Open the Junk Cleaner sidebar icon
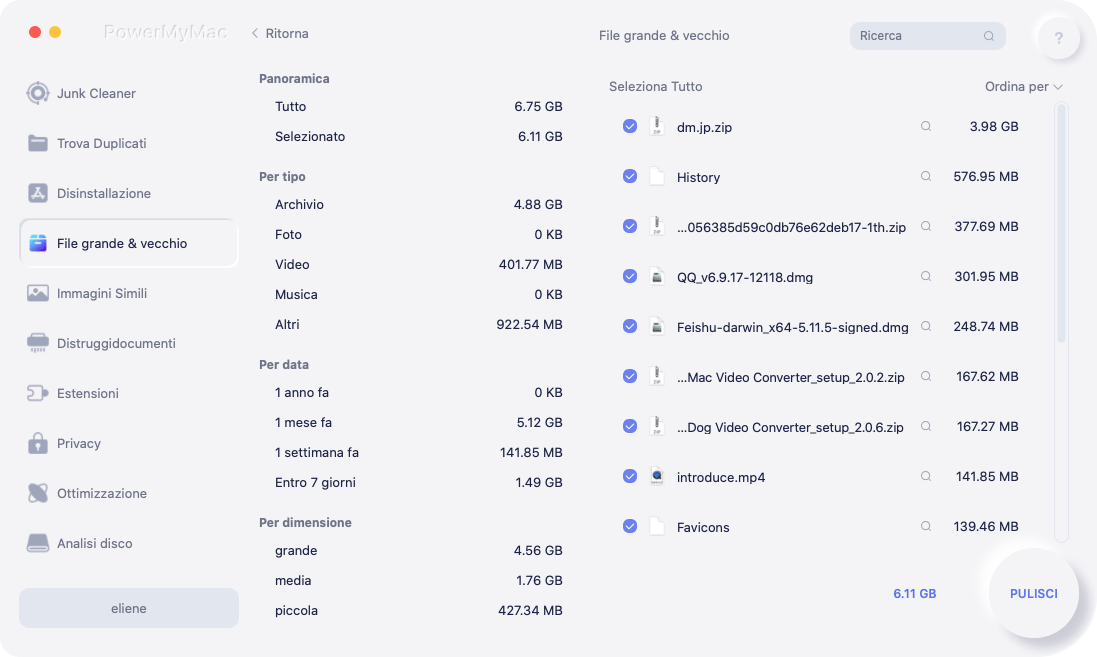 click(38, 93)
